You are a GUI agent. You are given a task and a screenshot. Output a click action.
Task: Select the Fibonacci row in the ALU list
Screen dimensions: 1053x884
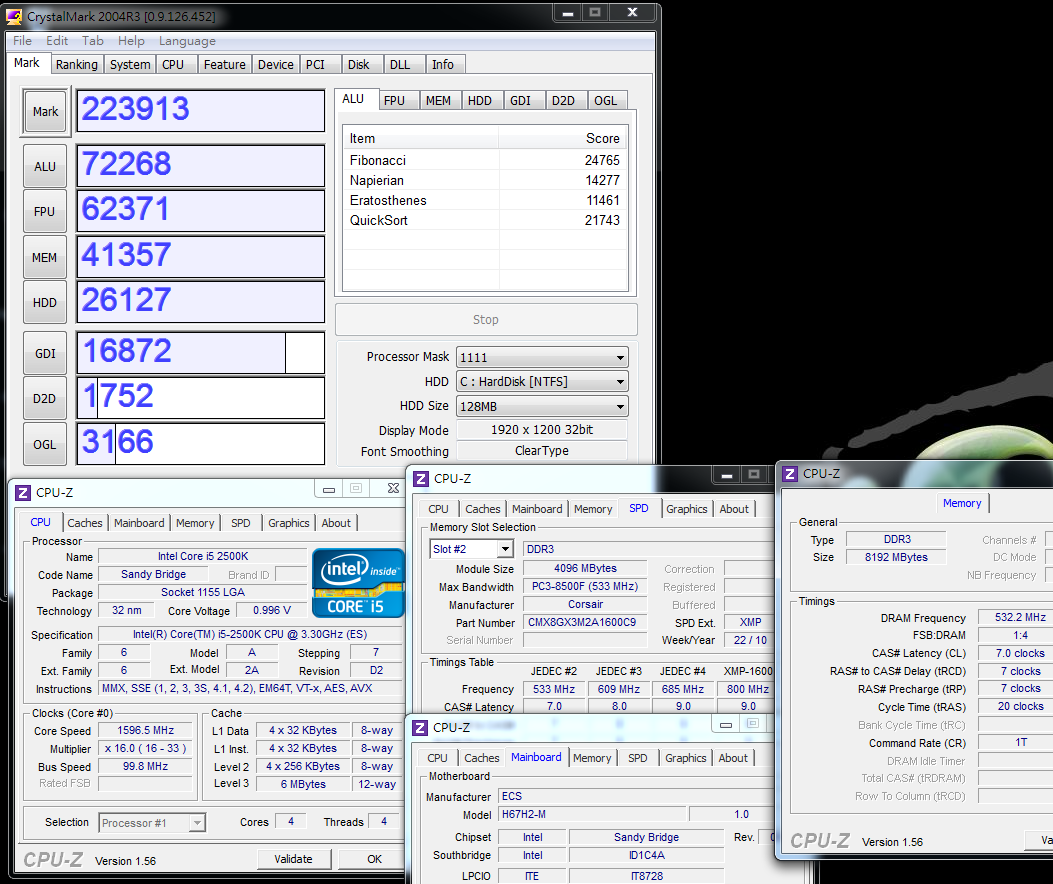(x=485, y=161)
